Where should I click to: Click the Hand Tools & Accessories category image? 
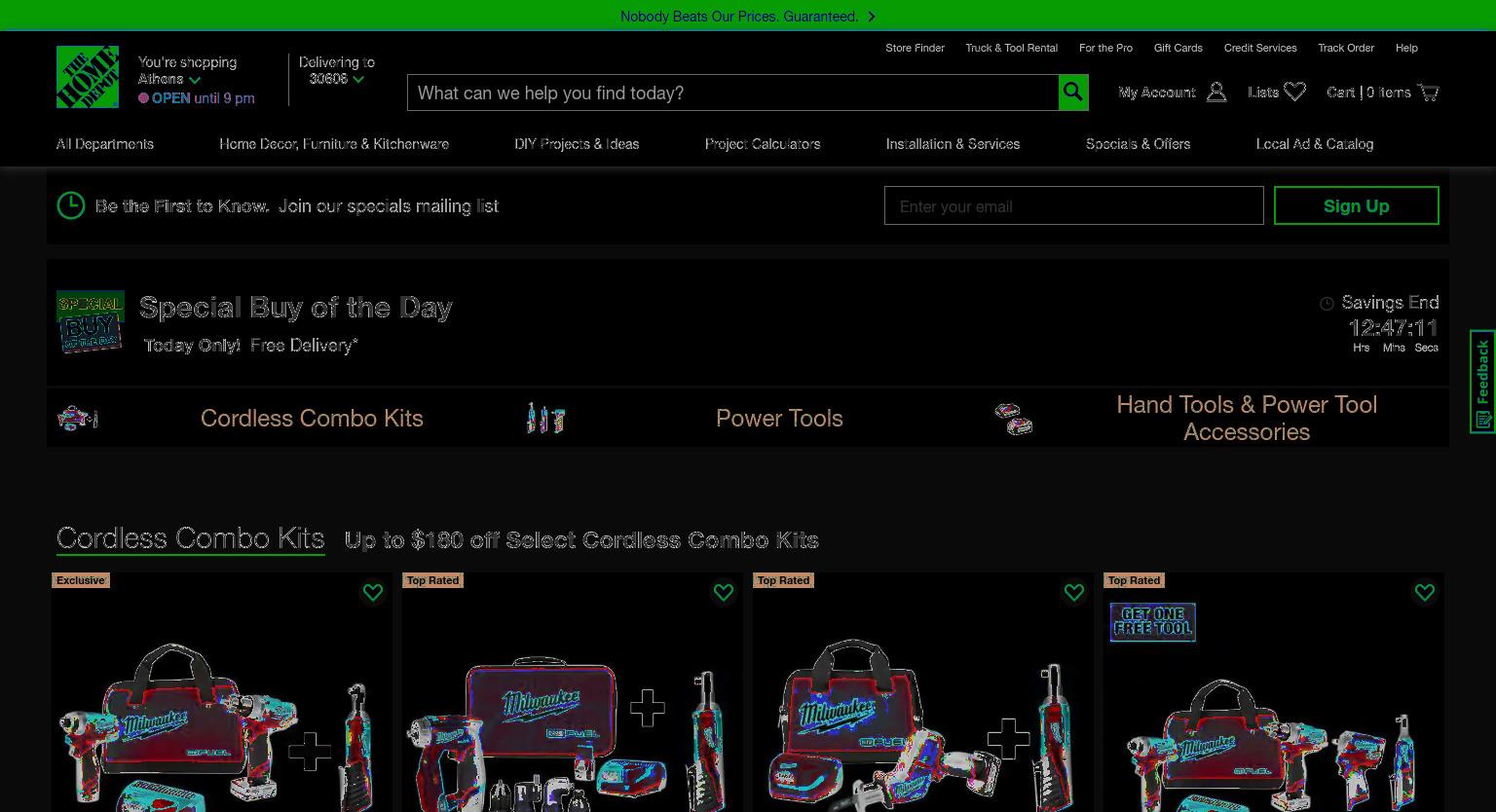click(x=1014, y=419)
